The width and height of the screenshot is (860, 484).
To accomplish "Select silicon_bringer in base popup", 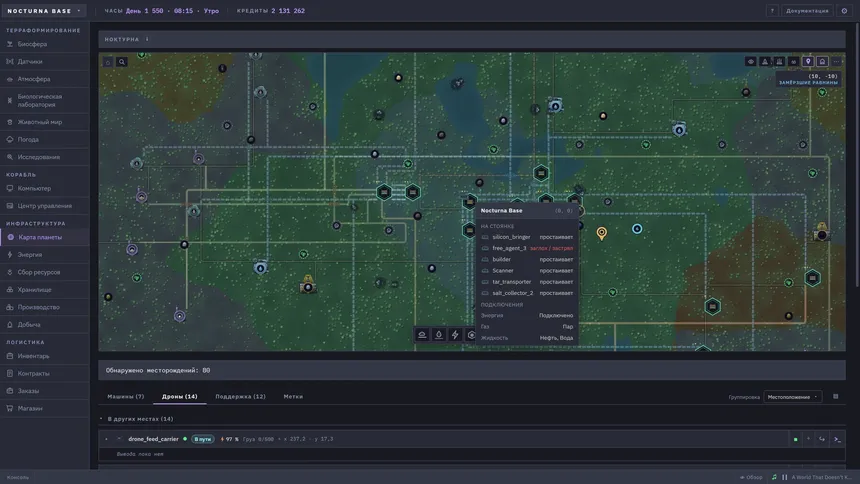I will pyautogui.click(x=527, y=237).
